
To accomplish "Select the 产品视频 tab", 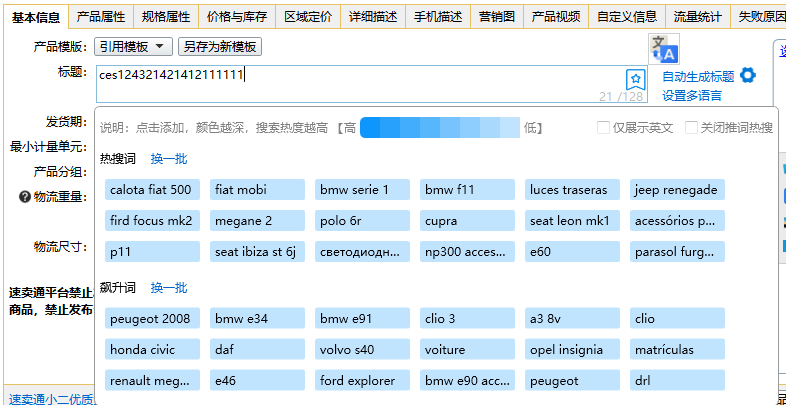I will tap(556, 17).
